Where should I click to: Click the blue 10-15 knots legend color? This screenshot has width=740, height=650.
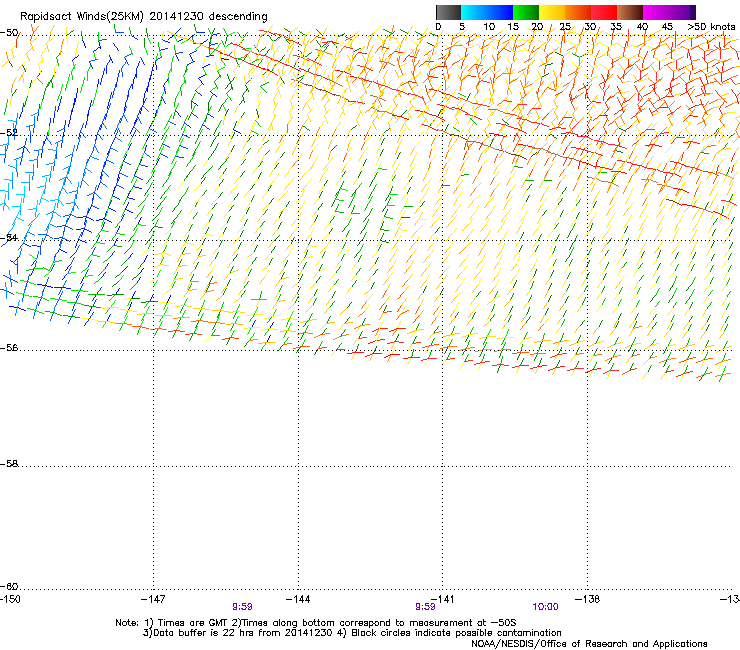[x=500, y=12]
